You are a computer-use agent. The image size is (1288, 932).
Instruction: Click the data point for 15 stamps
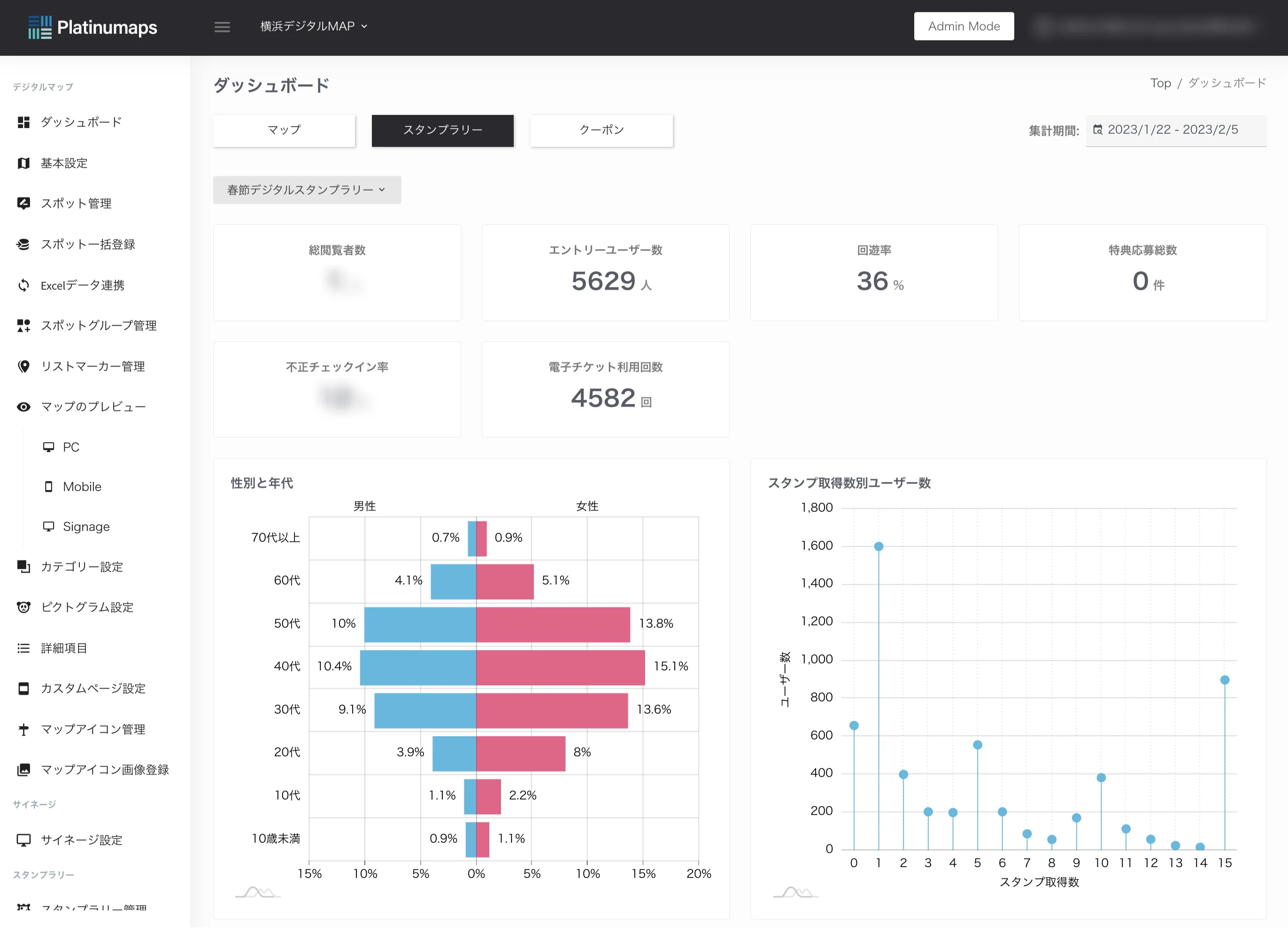pos(1225,680)
